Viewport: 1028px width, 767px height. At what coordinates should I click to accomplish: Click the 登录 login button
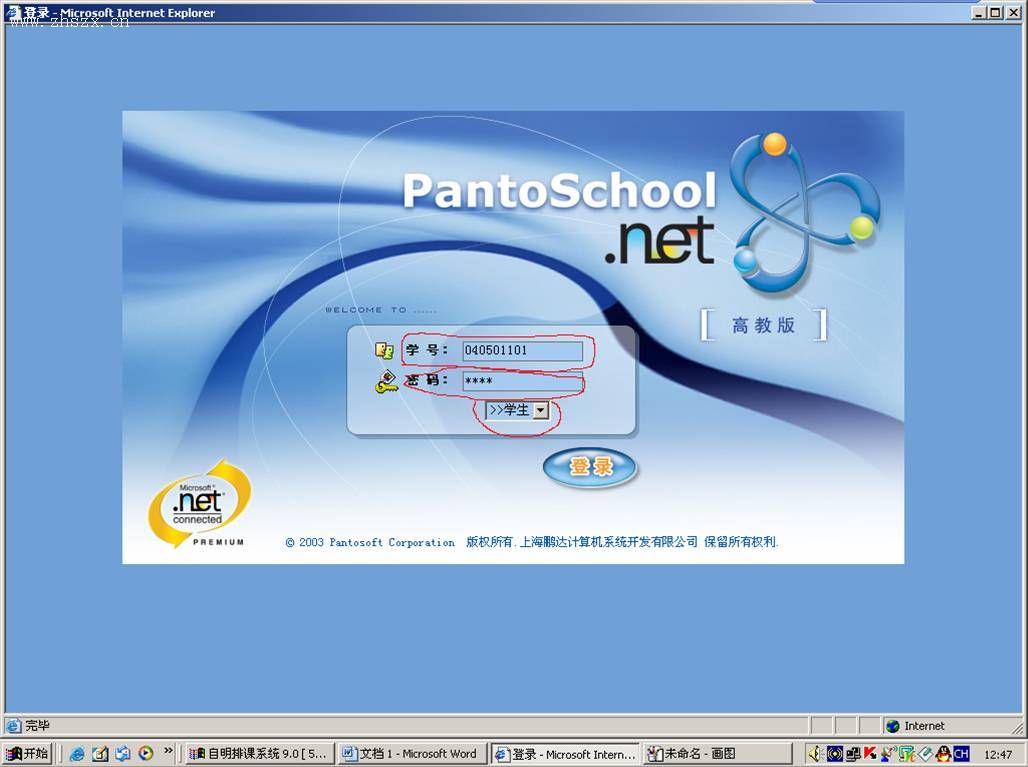[x=590, y=467]
